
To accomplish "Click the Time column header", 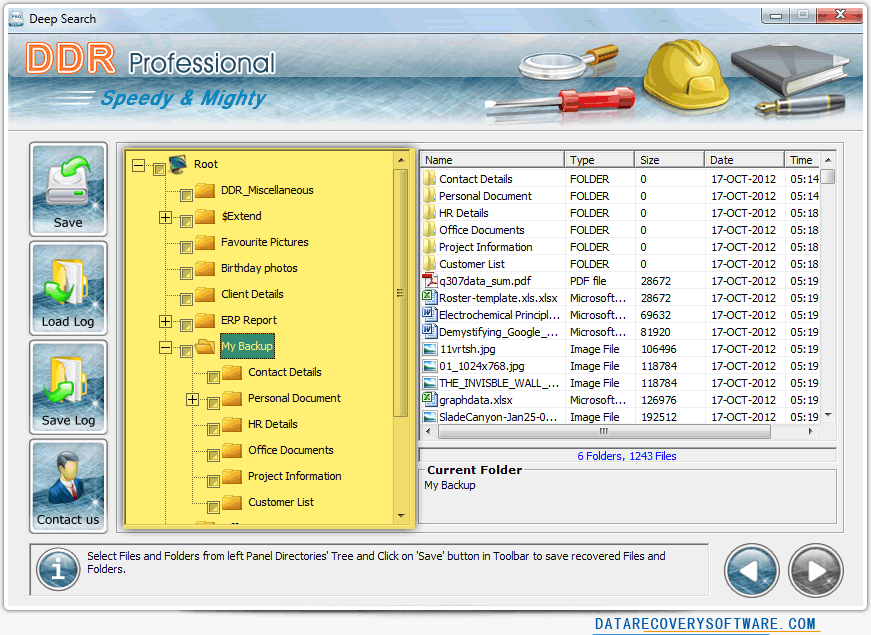I will (x=802, y=160).
